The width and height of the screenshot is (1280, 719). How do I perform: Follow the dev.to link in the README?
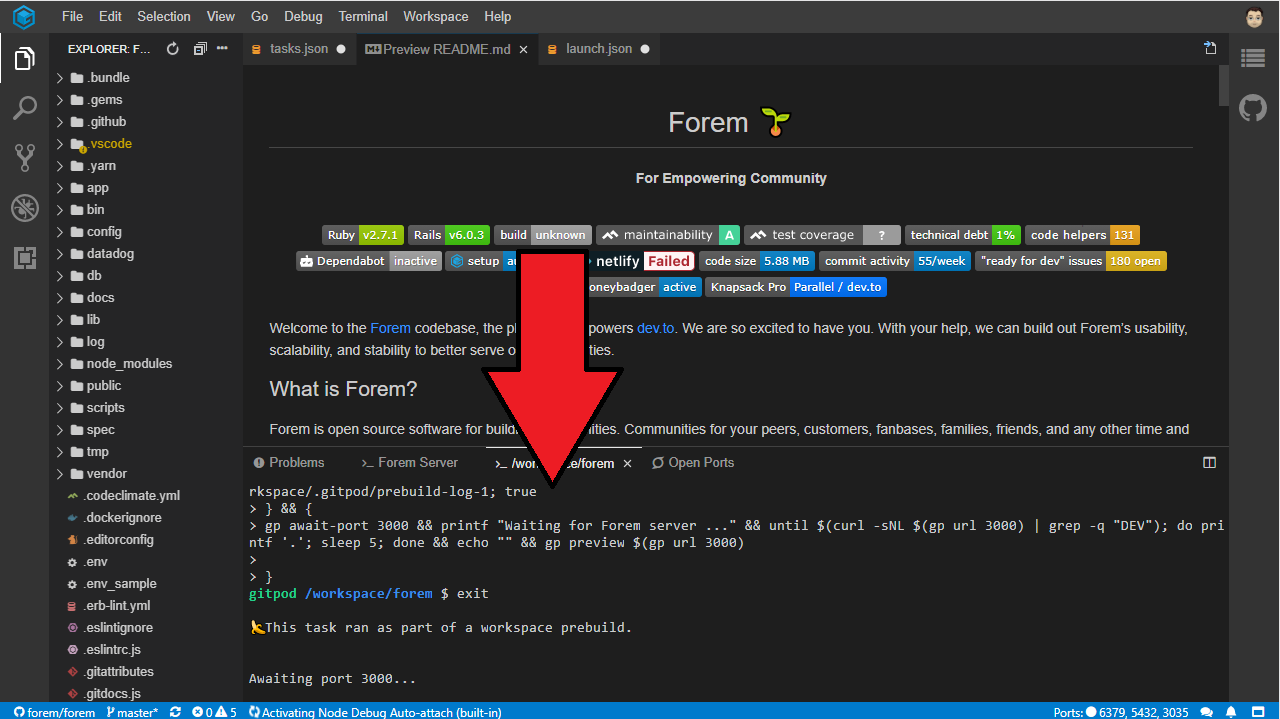[655, 329]
